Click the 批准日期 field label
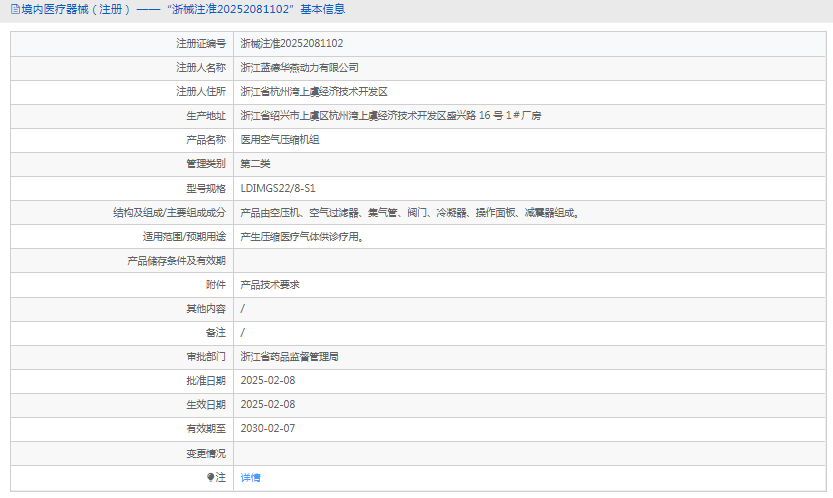 pyautogui.click(x=206, y=381)
